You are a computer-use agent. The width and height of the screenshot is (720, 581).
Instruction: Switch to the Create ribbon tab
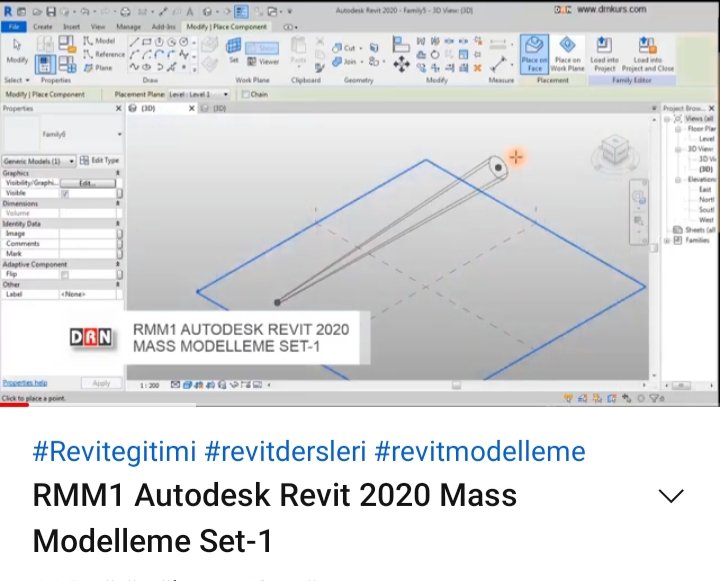(x=43, y=27)
